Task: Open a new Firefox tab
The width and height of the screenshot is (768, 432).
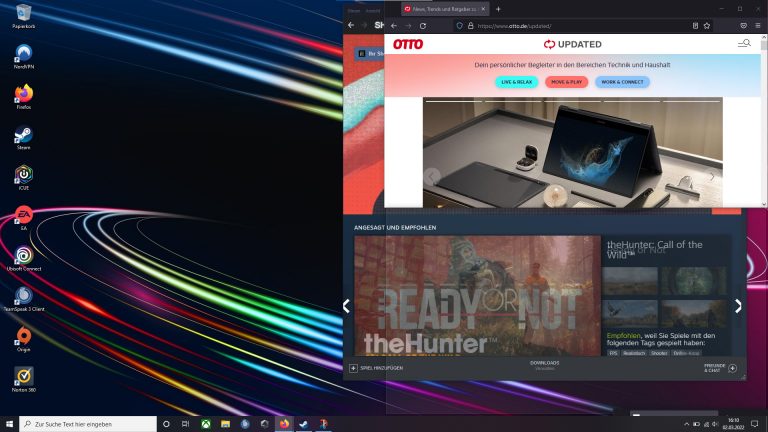Action: point(498,8)
